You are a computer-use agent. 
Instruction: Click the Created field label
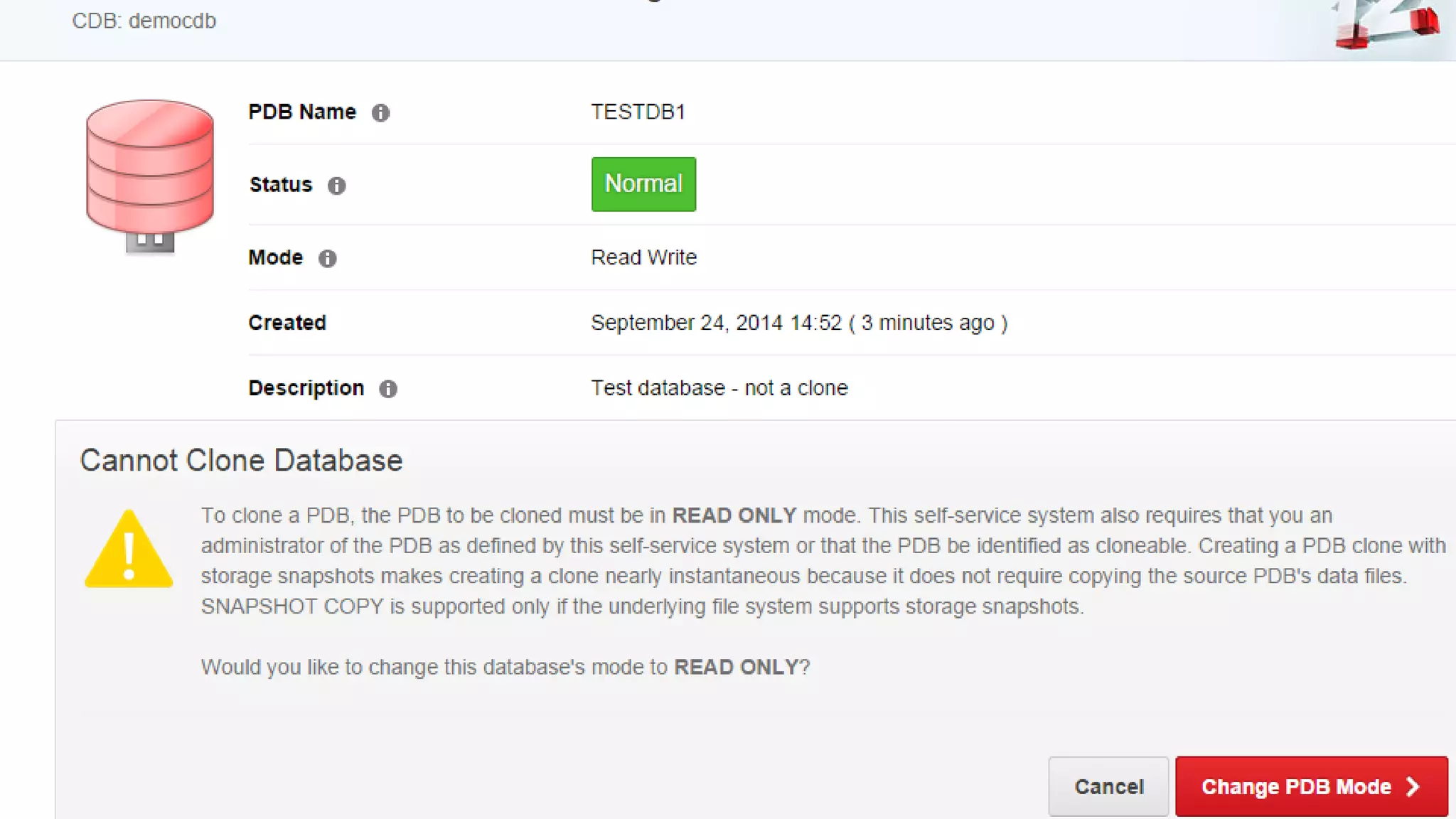[287, 323]
